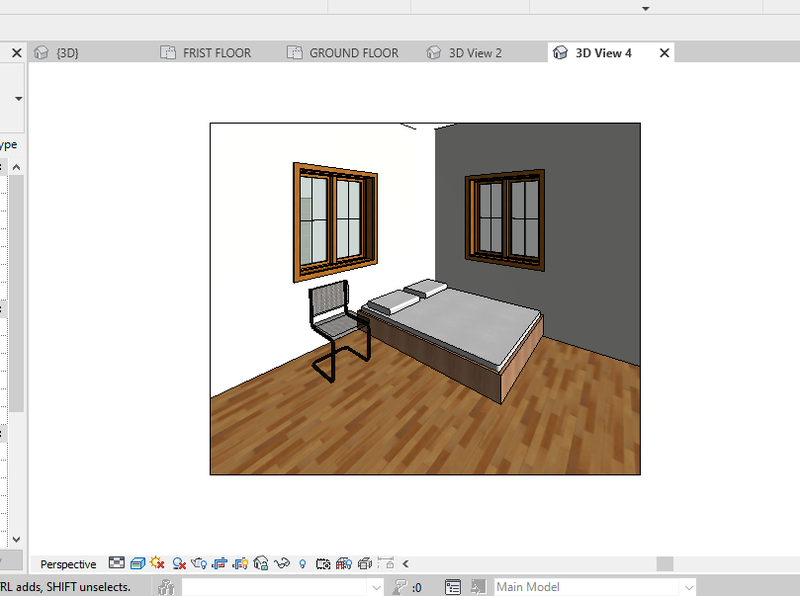
Task: Click the horizontal scrollbar thumb below the view
Action: pos(665,564)
